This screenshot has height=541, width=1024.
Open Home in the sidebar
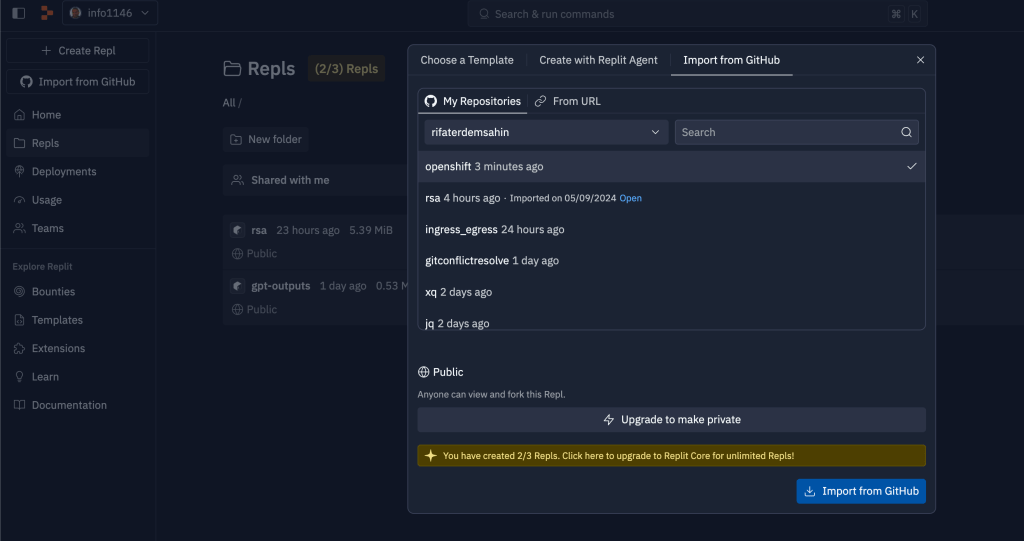78,114
